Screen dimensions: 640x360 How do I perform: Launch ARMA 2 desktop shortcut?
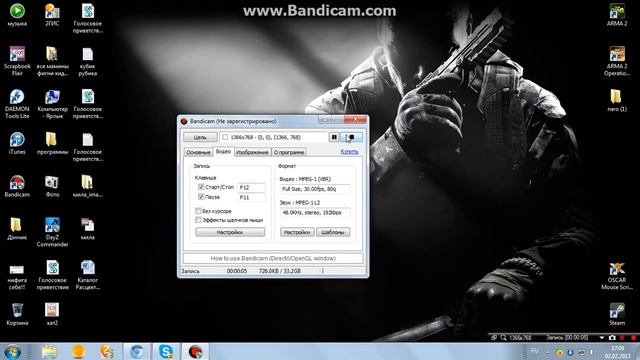pyautogui.click(x=617, y=15)
